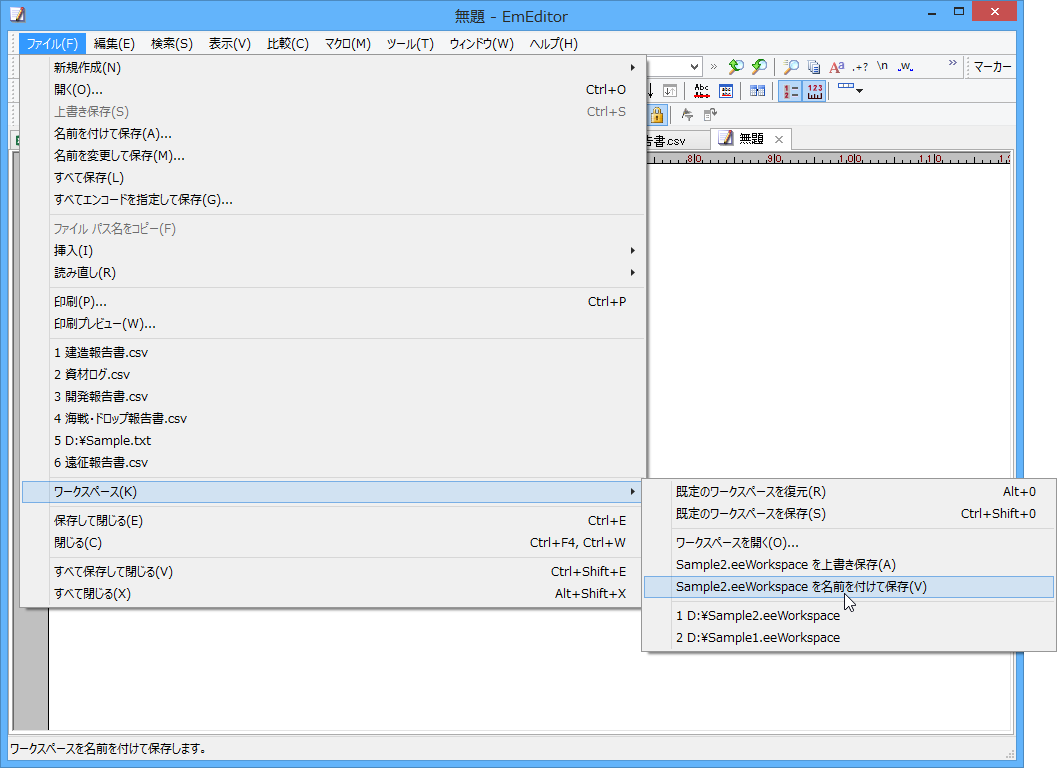This screenshot has width=1057, height=768.
Task: Choose 開く(O)... from File menu
Action: click(x=333, y=90)
